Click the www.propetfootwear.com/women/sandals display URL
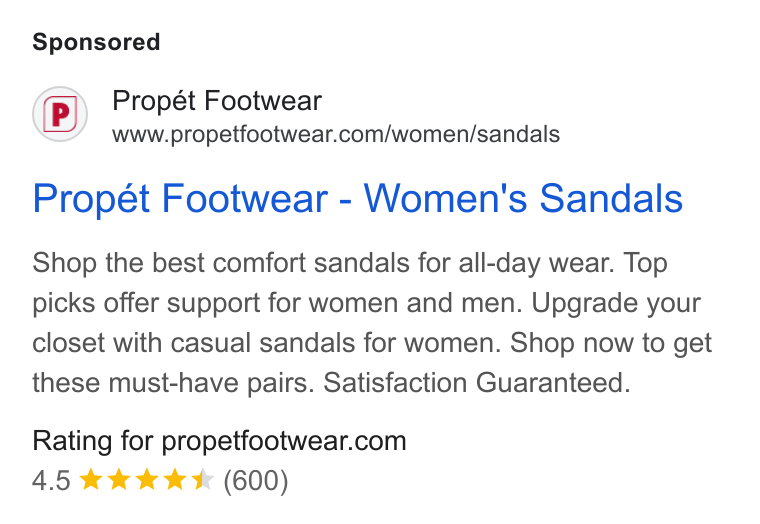This screenshot has height=524, width=760. click(x=336, y=134)
